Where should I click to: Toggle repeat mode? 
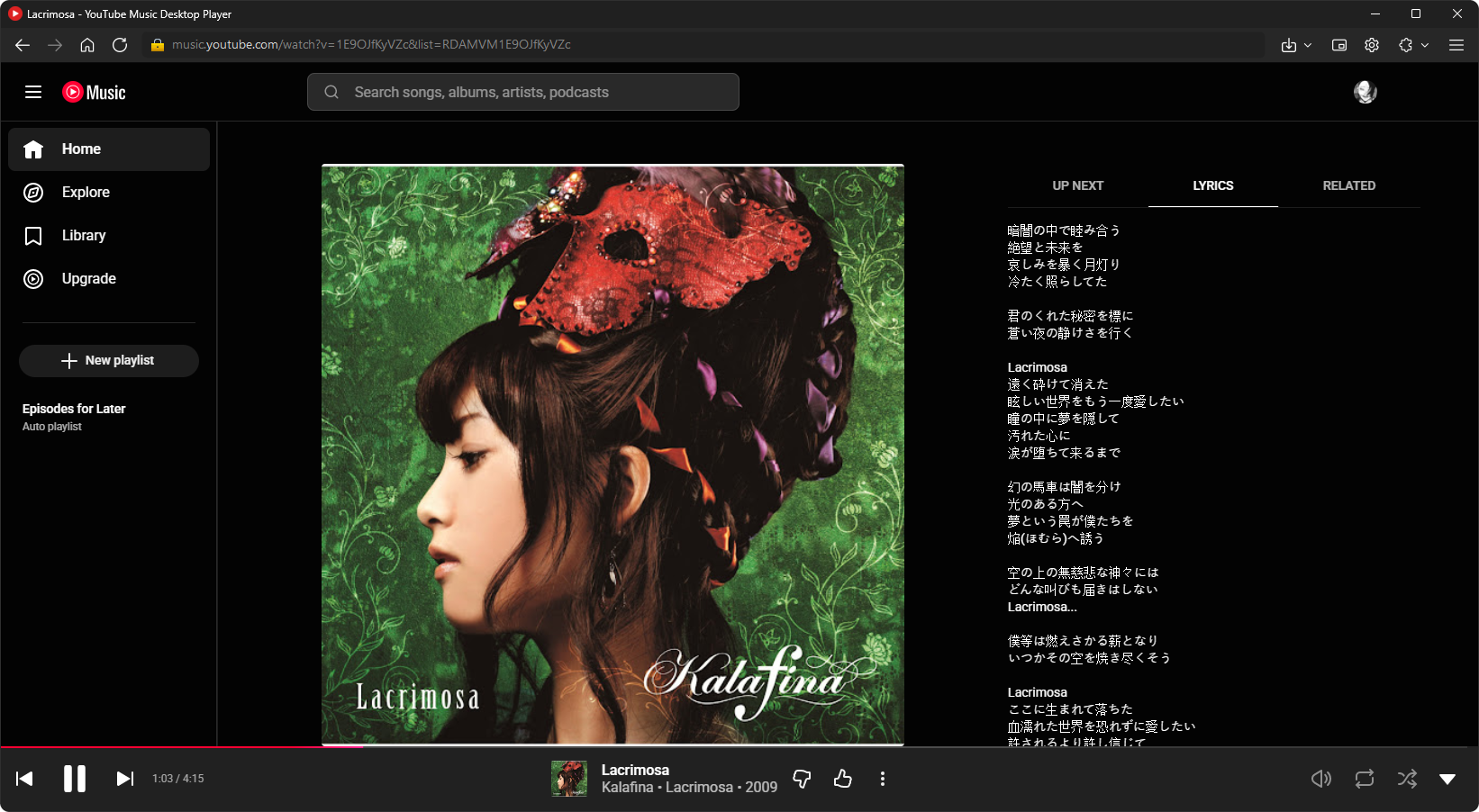[x=1363, y=778]
